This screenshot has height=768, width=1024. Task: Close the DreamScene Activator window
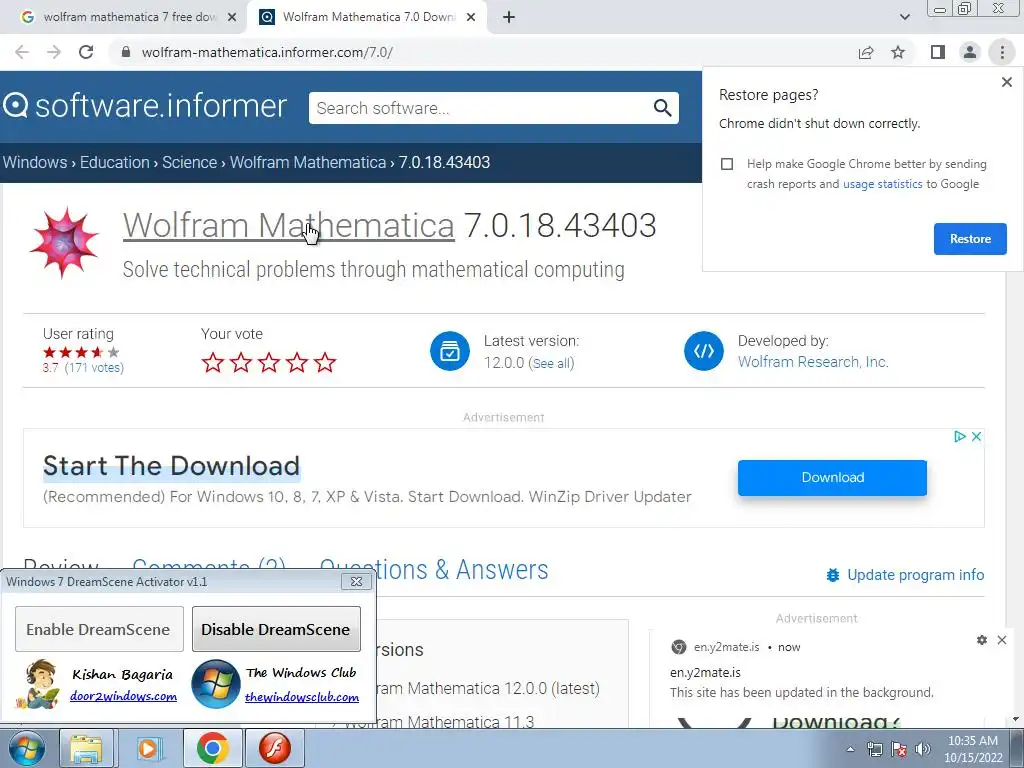(357, 581)
